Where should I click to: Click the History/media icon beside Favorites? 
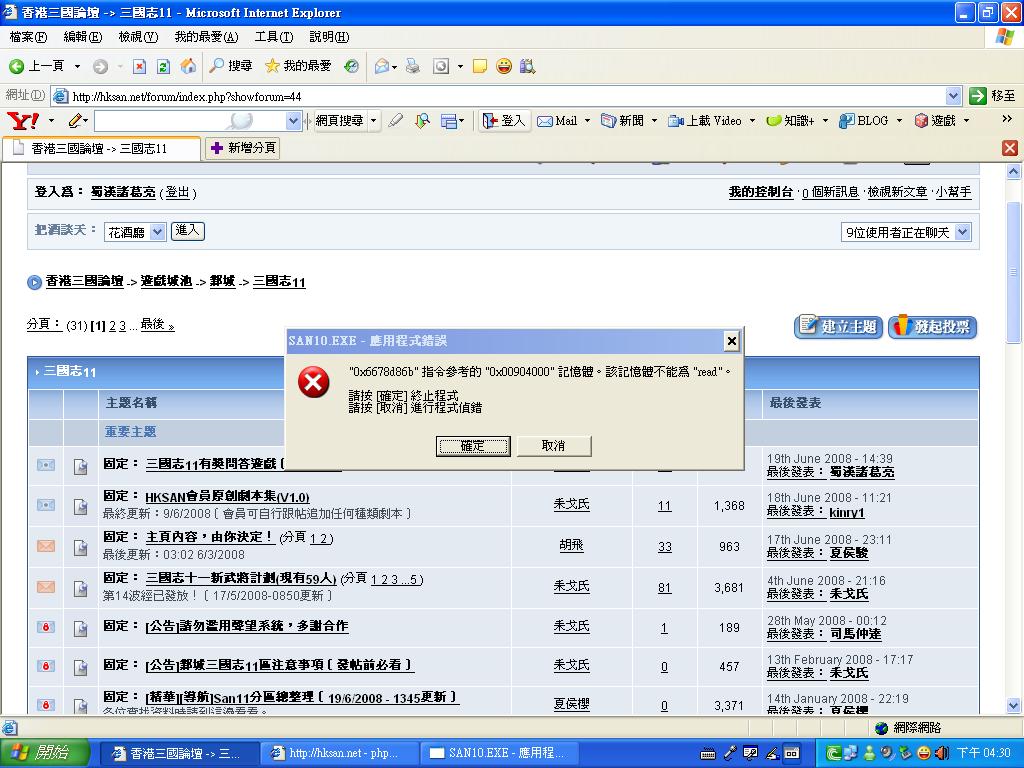[351, 66]
